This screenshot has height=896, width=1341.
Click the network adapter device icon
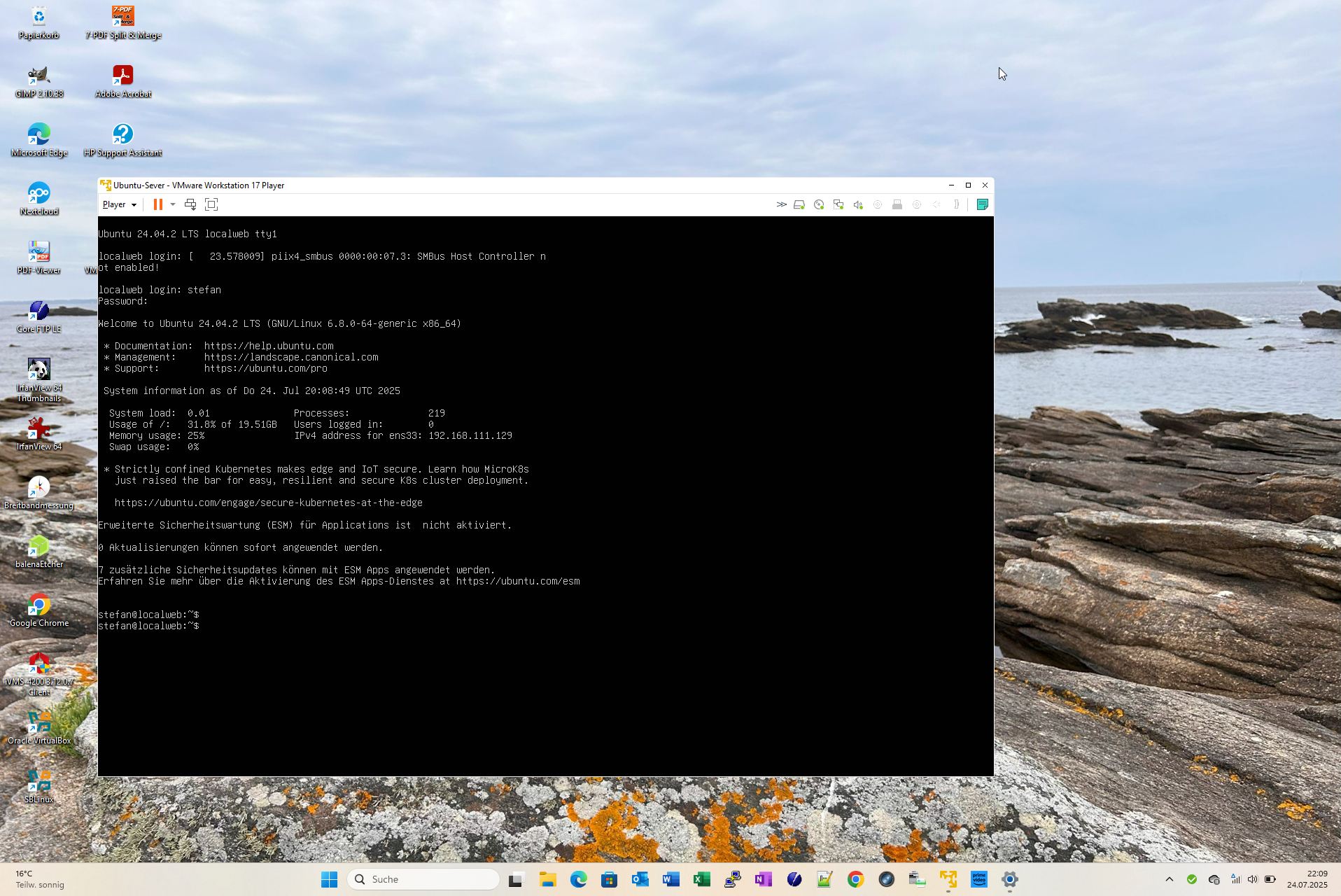pos(838,204)
